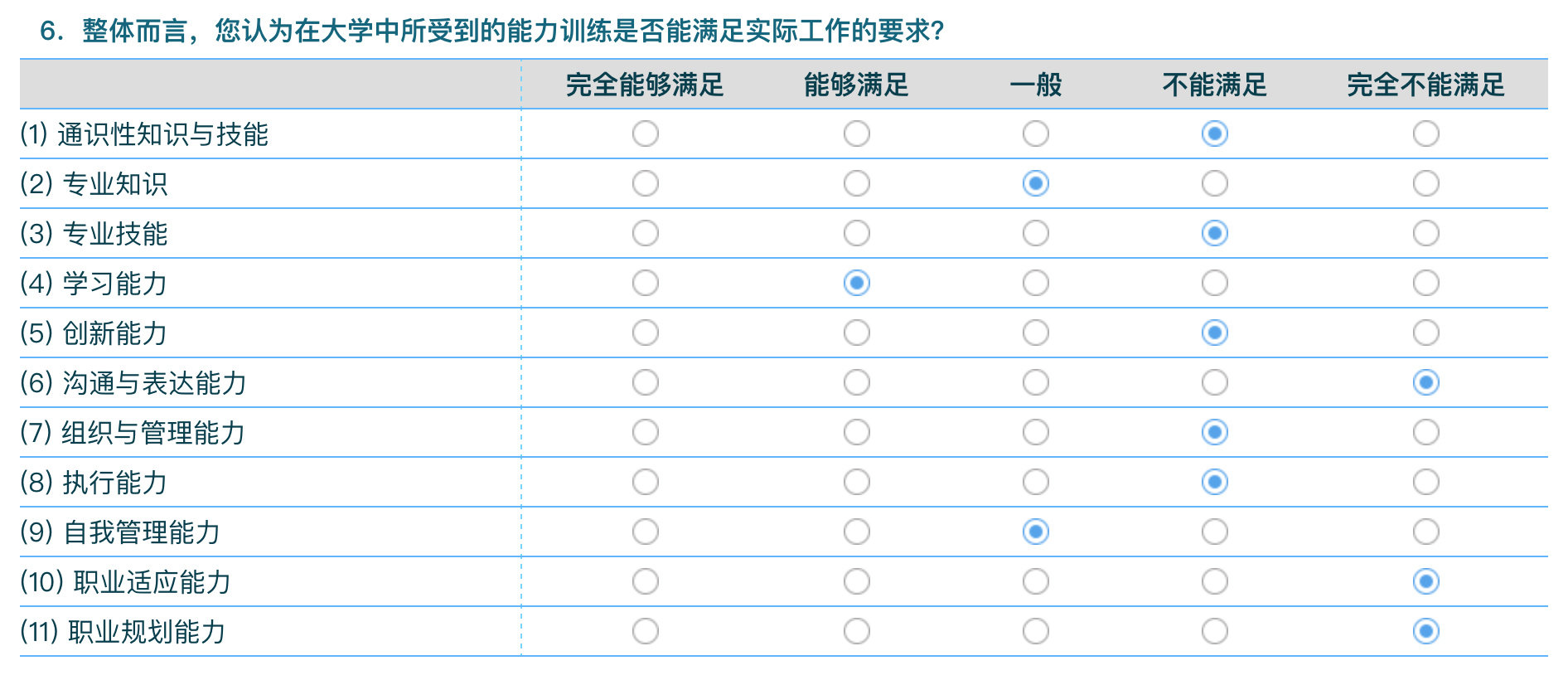Mark 学习能力 as 一般
This screenshot has height=680, width=1568.
1035,283
